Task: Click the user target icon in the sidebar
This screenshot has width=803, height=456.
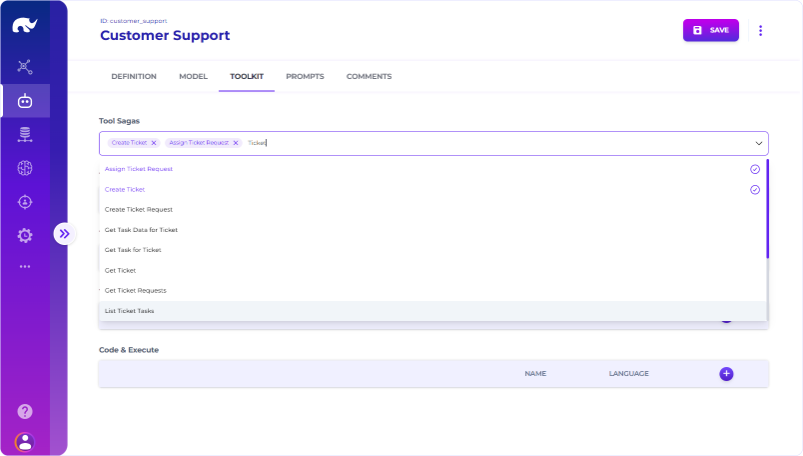Action: pos(25,202)
